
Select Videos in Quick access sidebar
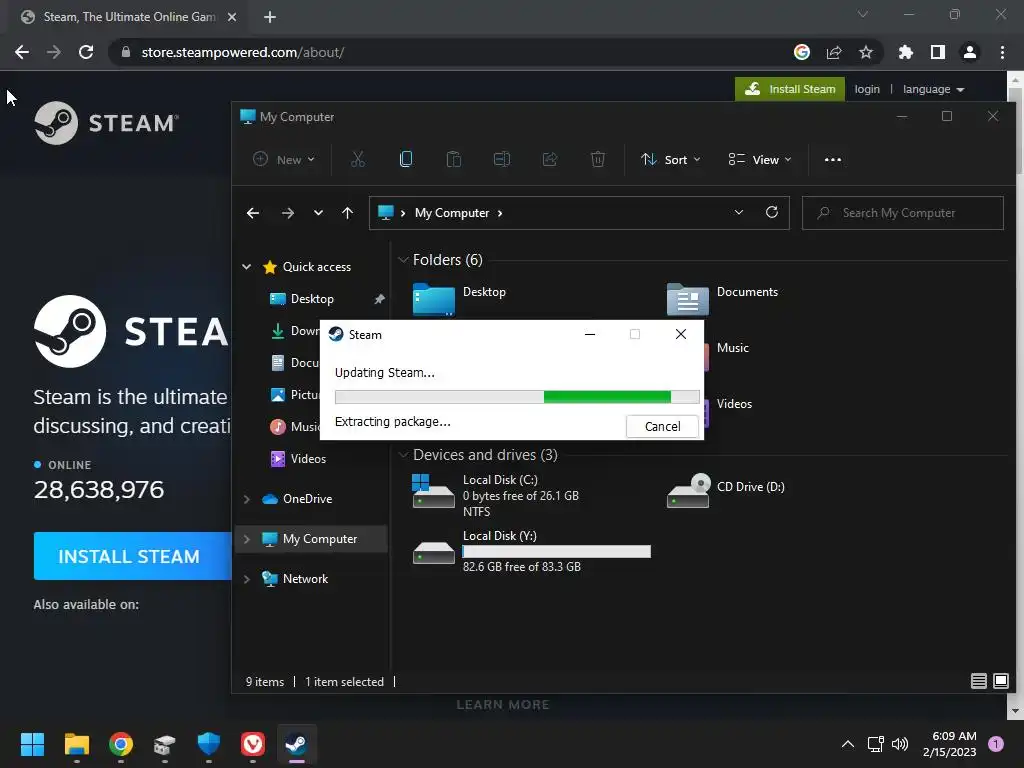[308, 458]
